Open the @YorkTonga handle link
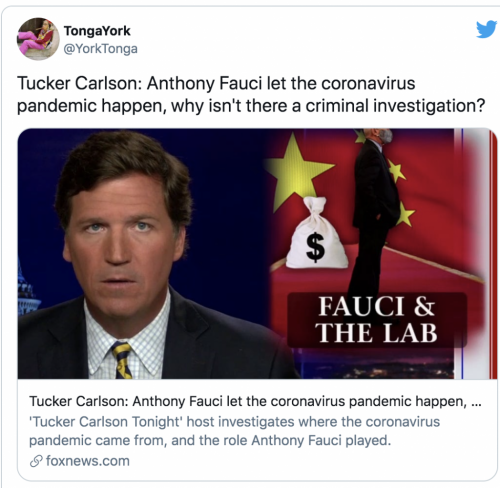Image resolution: width=500 pixels, height=488 pixels. pos(100,49)
